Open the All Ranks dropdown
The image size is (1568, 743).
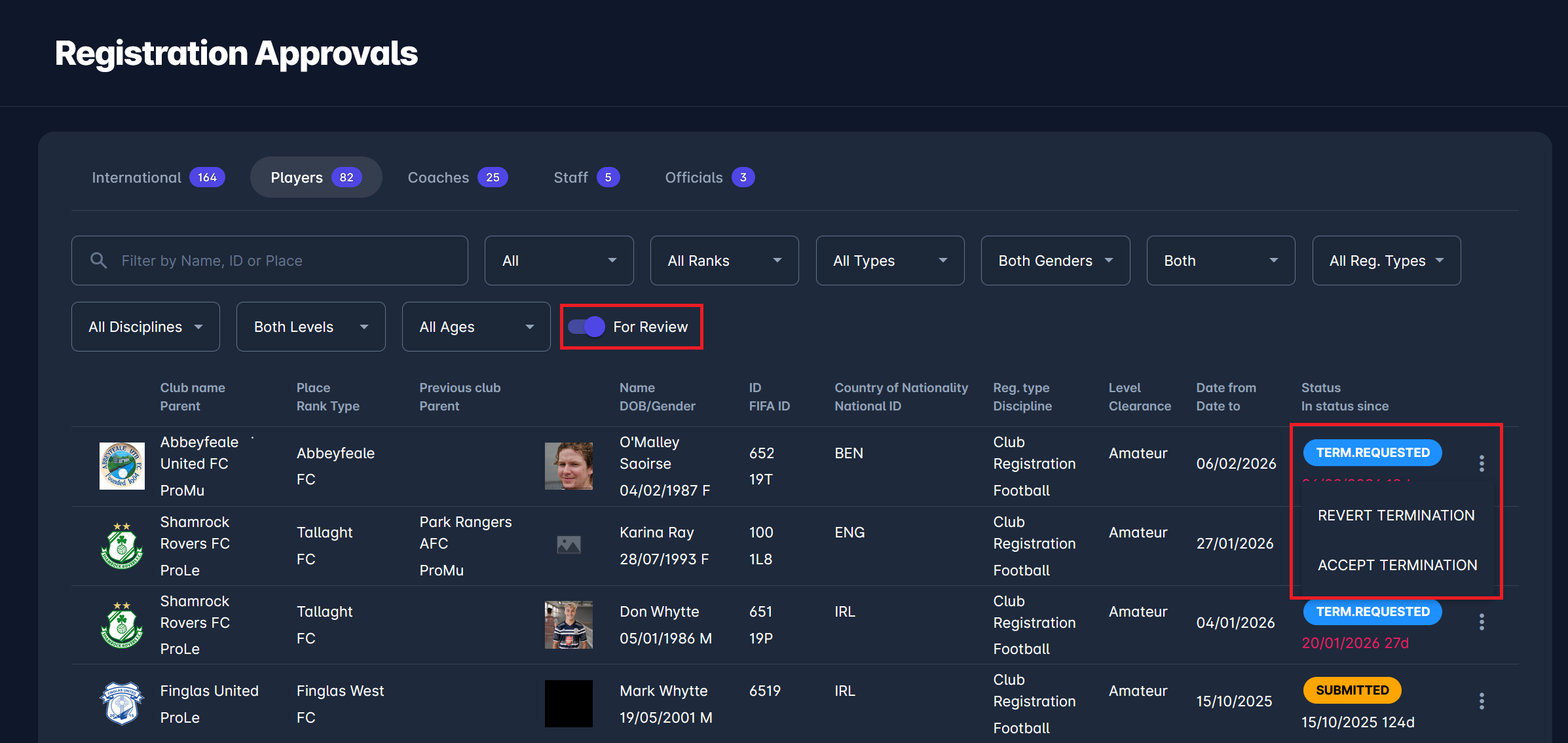click(724, 261)
